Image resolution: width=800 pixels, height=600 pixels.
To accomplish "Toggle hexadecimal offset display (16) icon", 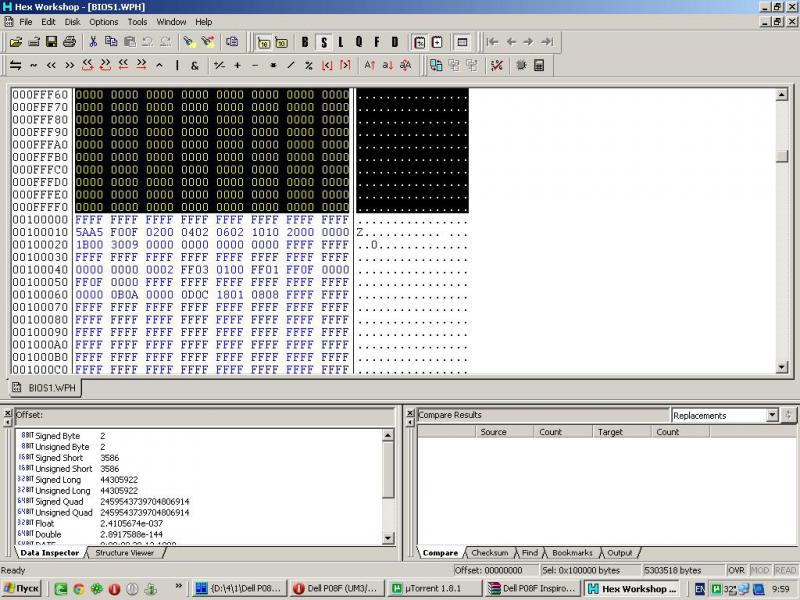I will [264, 42].
